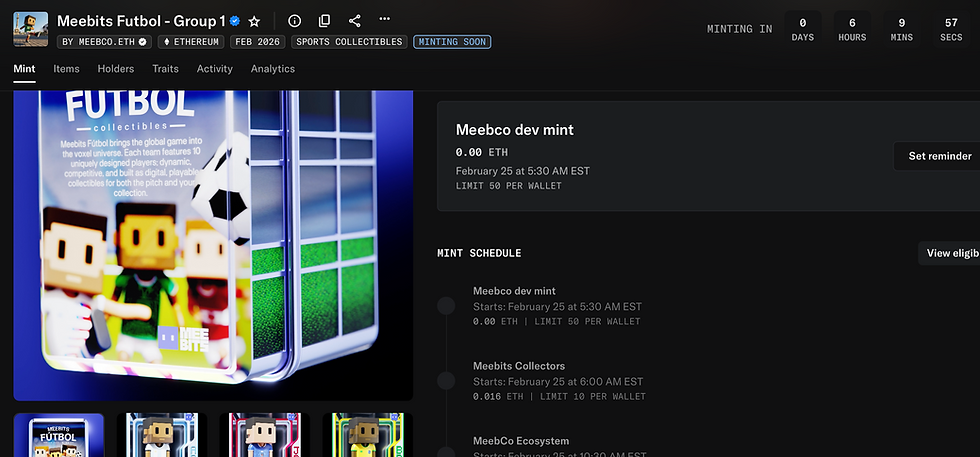Click 'Meebco dev mint' in mint schedule
The image size is (980, 457).
(514, 291)
